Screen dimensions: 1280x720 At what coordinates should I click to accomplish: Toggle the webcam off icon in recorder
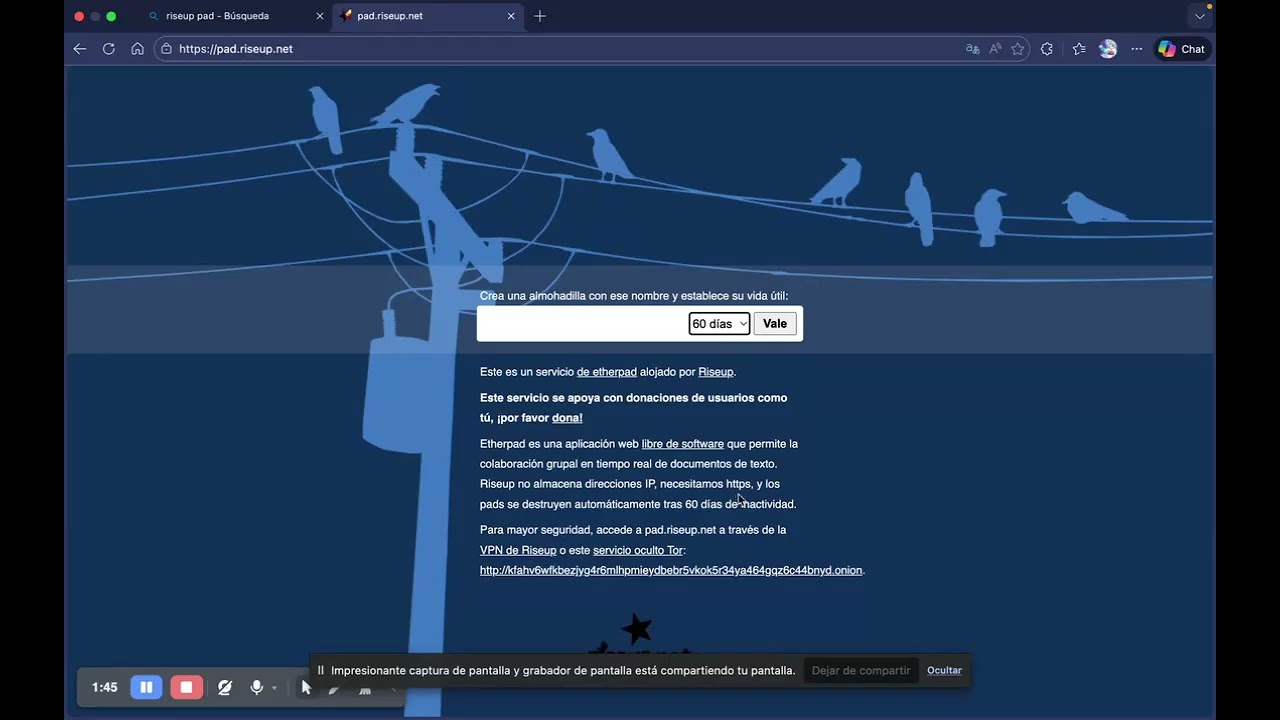[x=225, y=687]
